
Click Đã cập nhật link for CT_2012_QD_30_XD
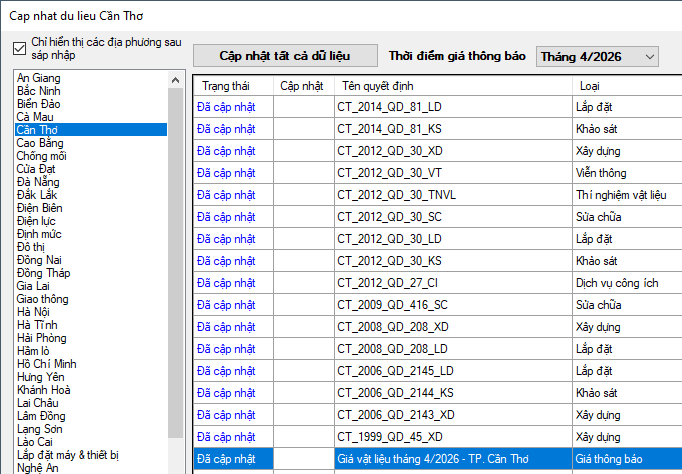pyautogui.click(x=226, y=151)
